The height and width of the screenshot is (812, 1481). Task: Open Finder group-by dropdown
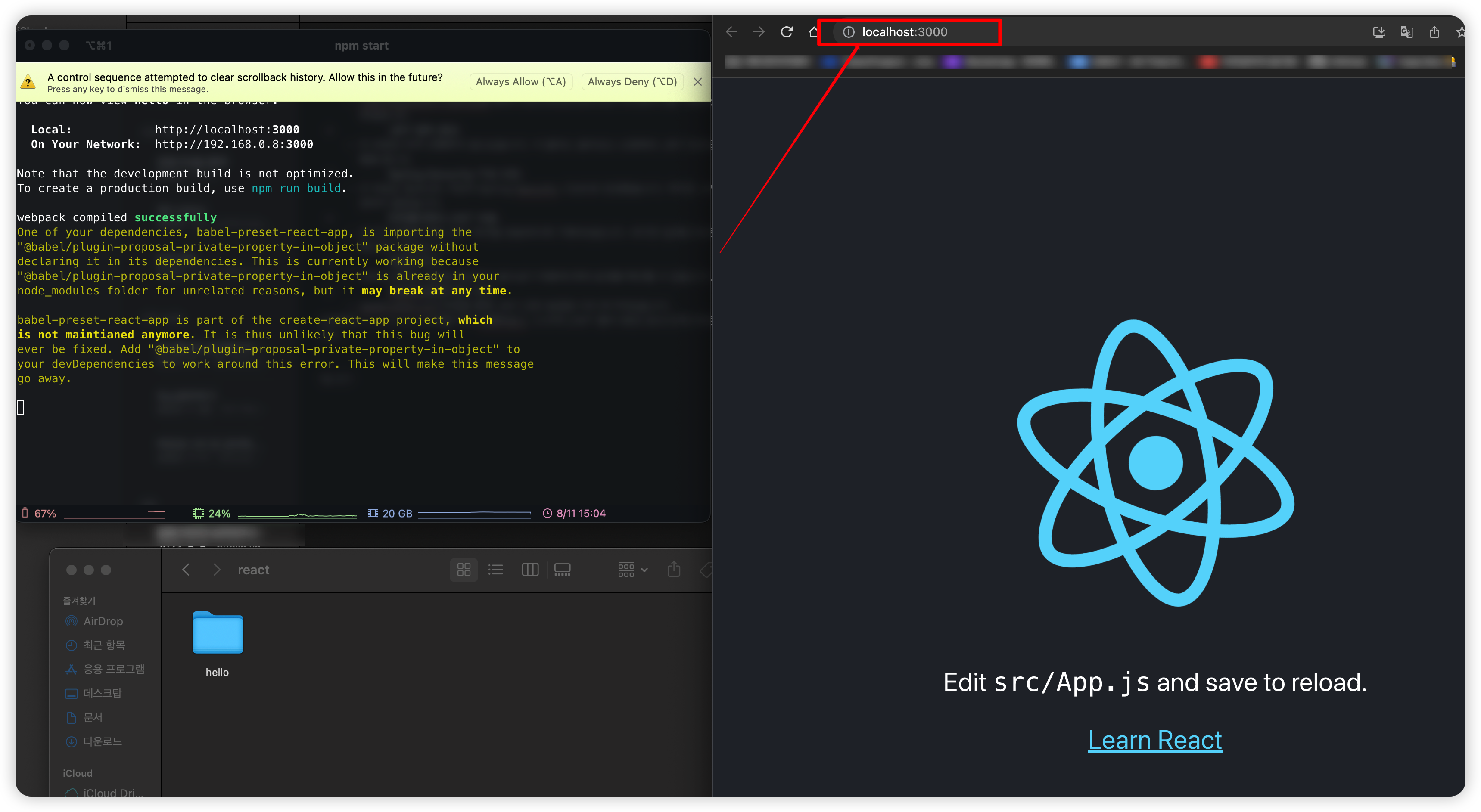tap(632, 570)
